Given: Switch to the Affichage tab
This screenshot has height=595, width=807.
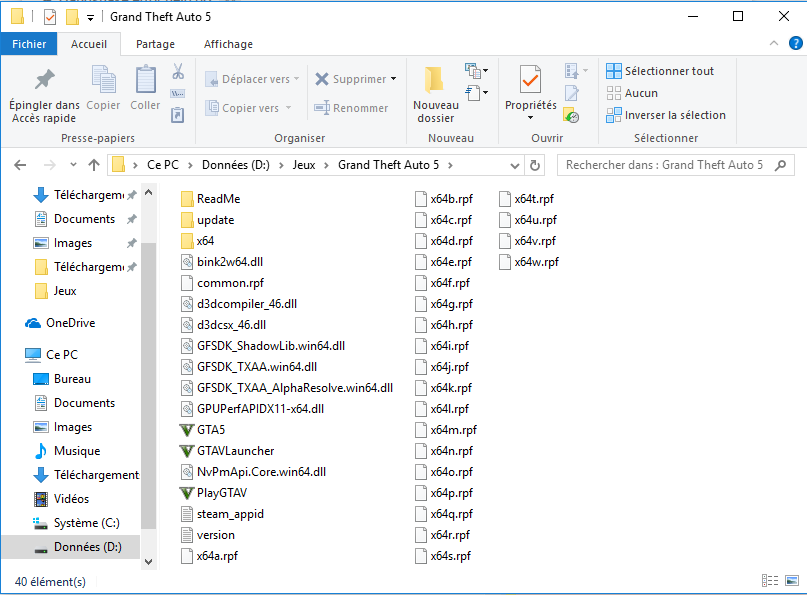Looking at the screenshot, I should click(x=229, y=44).
